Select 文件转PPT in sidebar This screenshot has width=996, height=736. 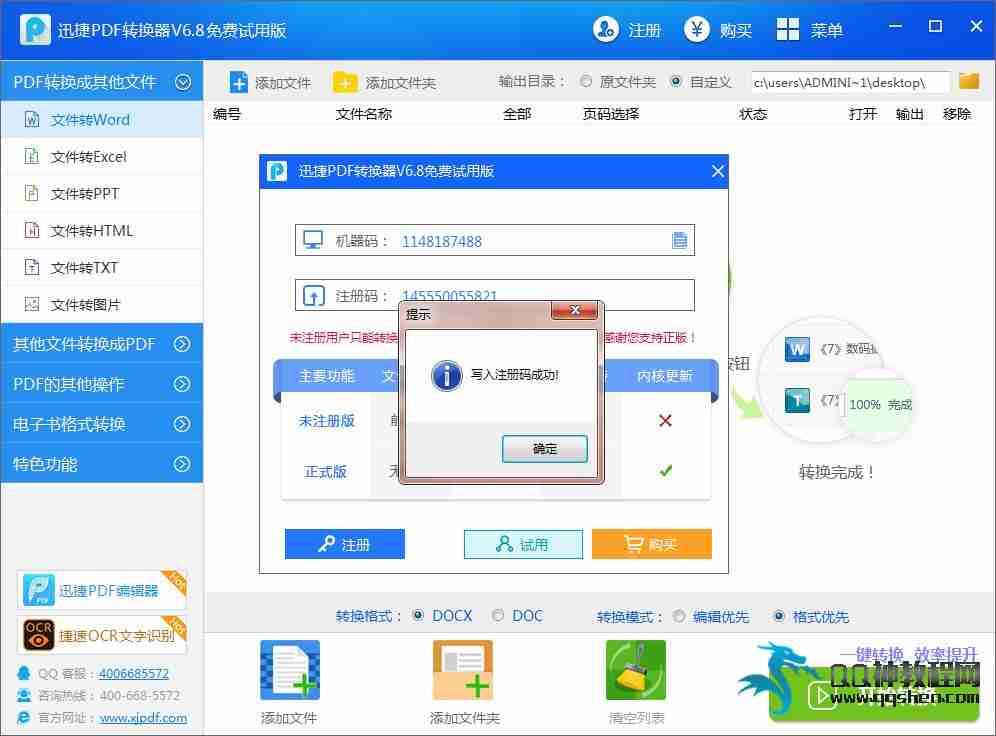[x=102, y=193]
